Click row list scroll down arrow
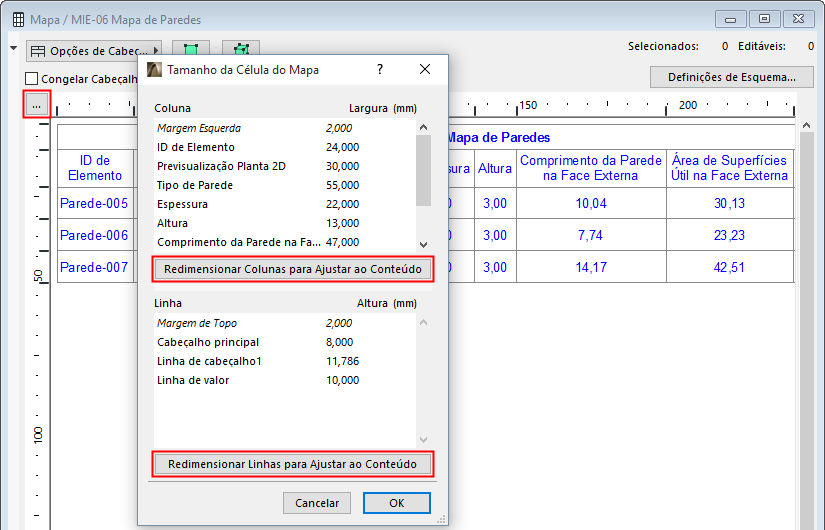 424,439
